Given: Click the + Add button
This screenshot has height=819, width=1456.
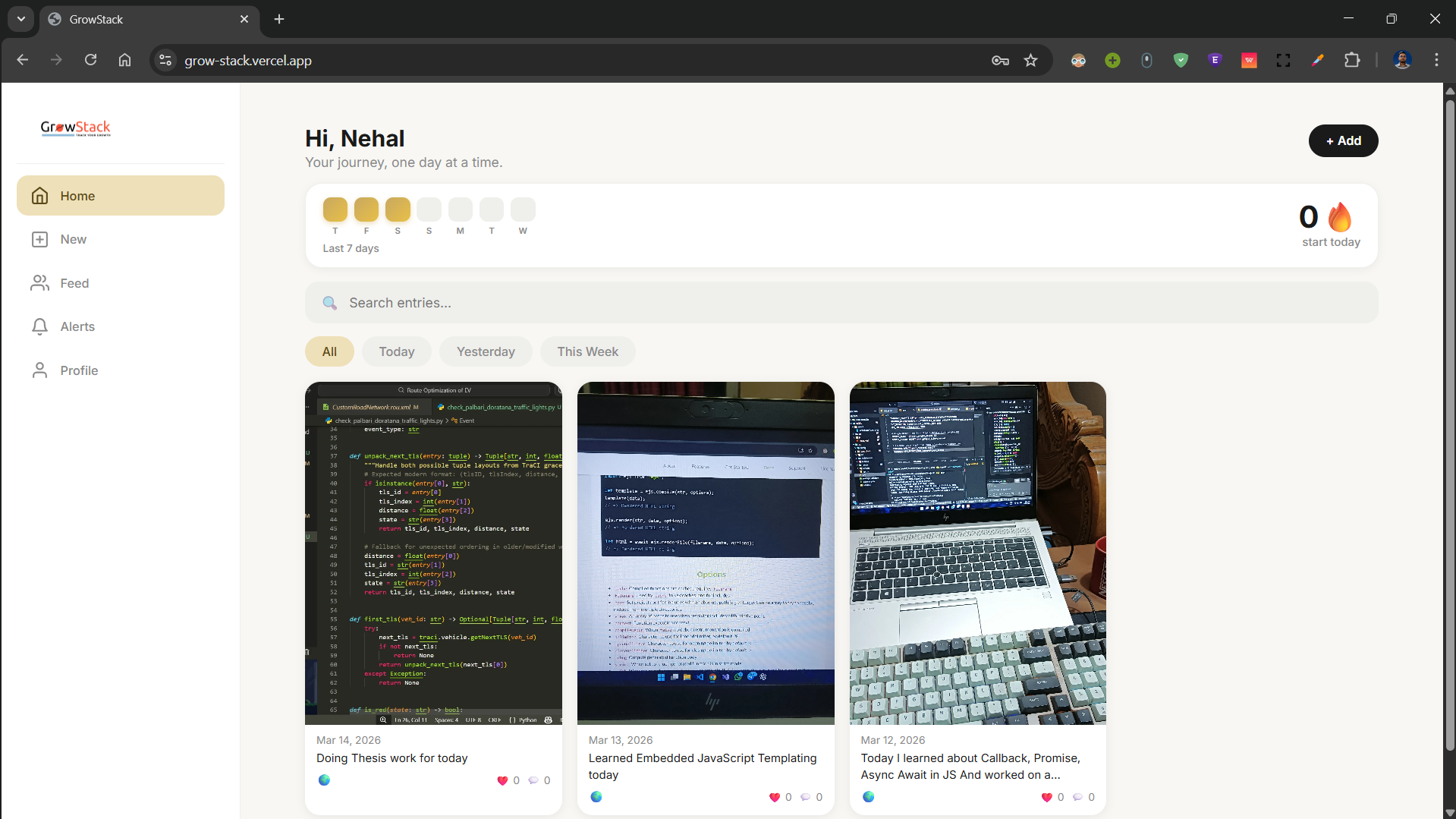Looking at the screenshot, I should (1343, 140).
